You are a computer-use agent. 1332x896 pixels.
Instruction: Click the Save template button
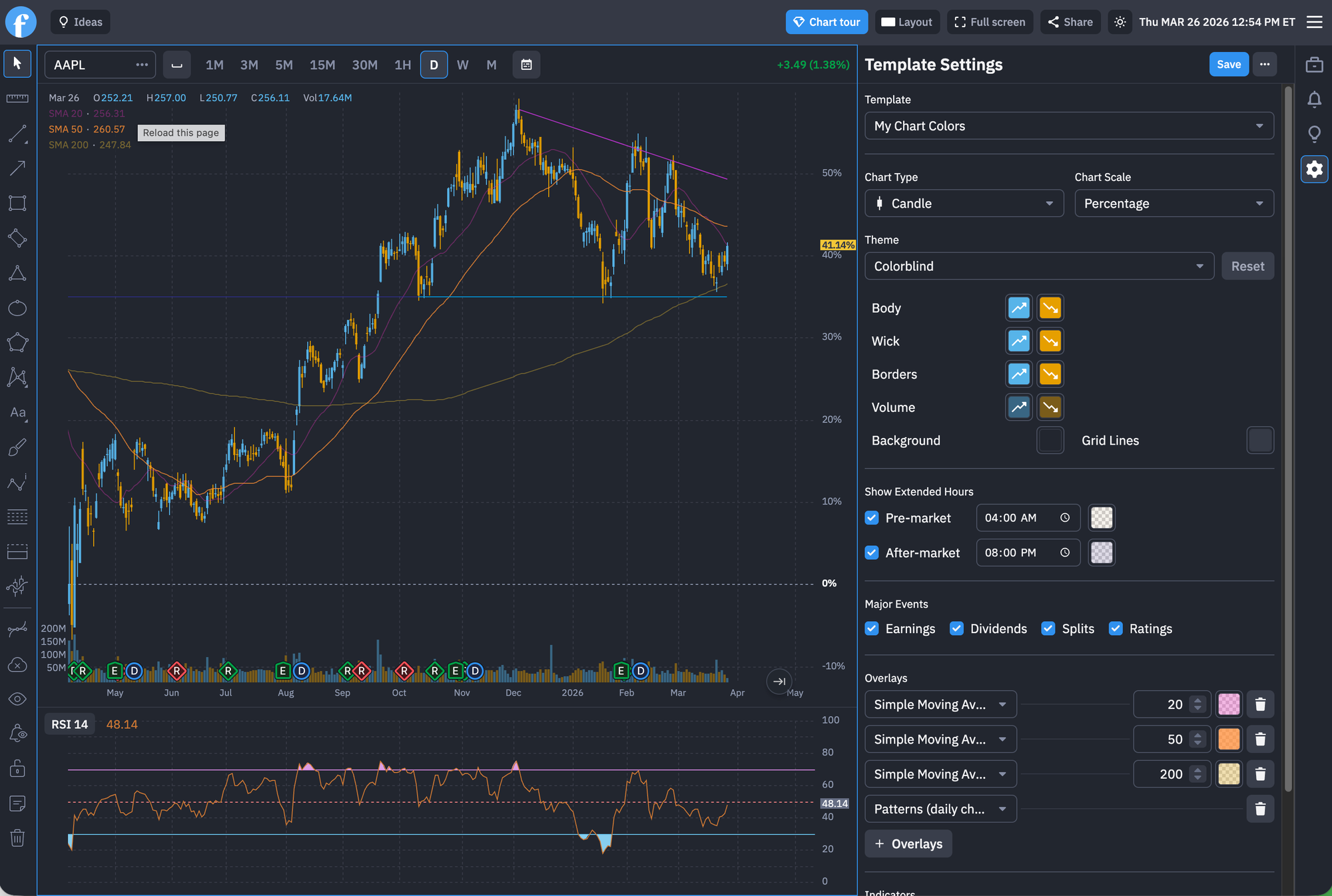pyautogui.click(x=1228, y=65)
